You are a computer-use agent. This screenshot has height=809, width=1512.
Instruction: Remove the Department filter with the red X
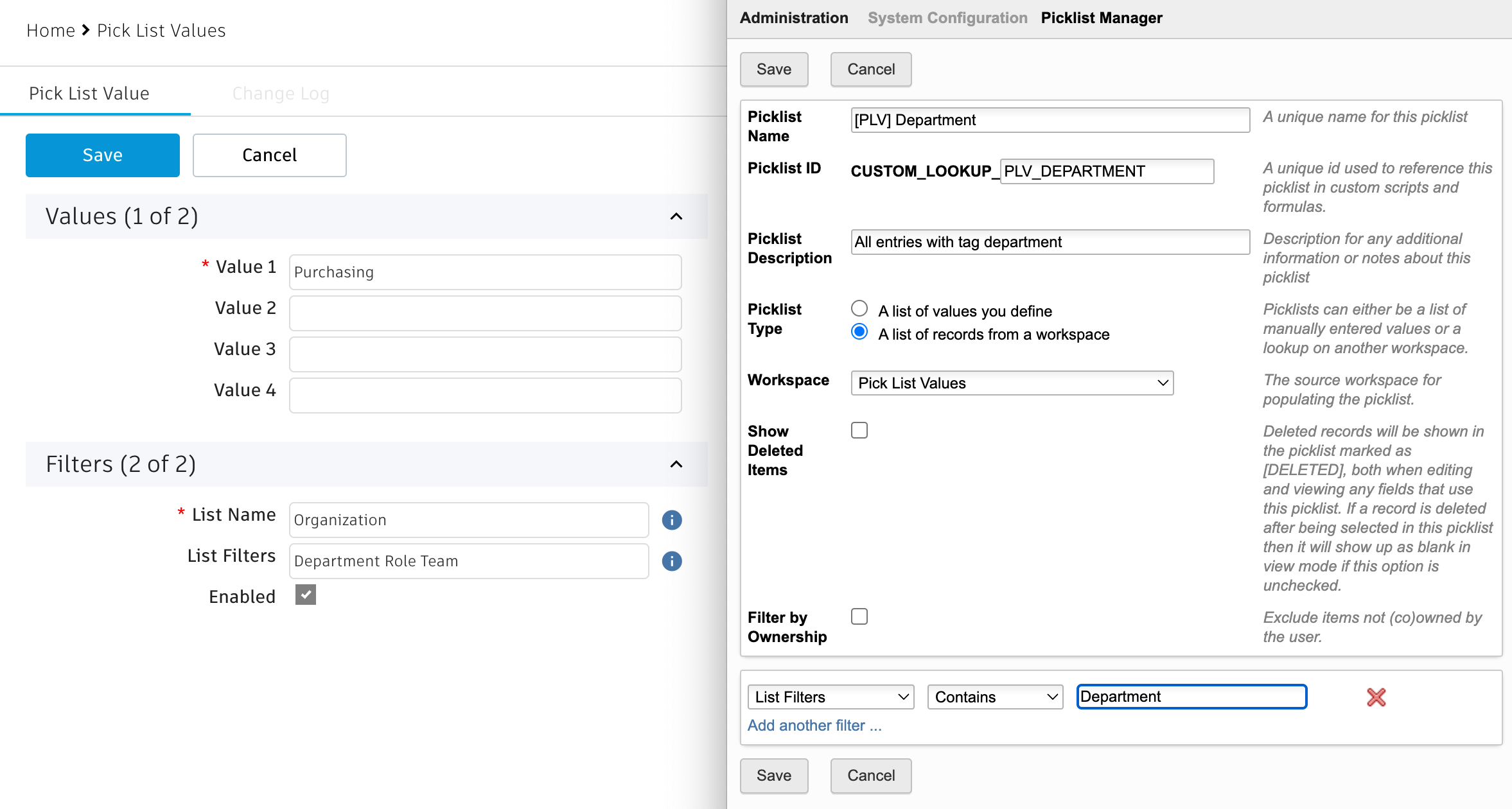[1376, 697]
